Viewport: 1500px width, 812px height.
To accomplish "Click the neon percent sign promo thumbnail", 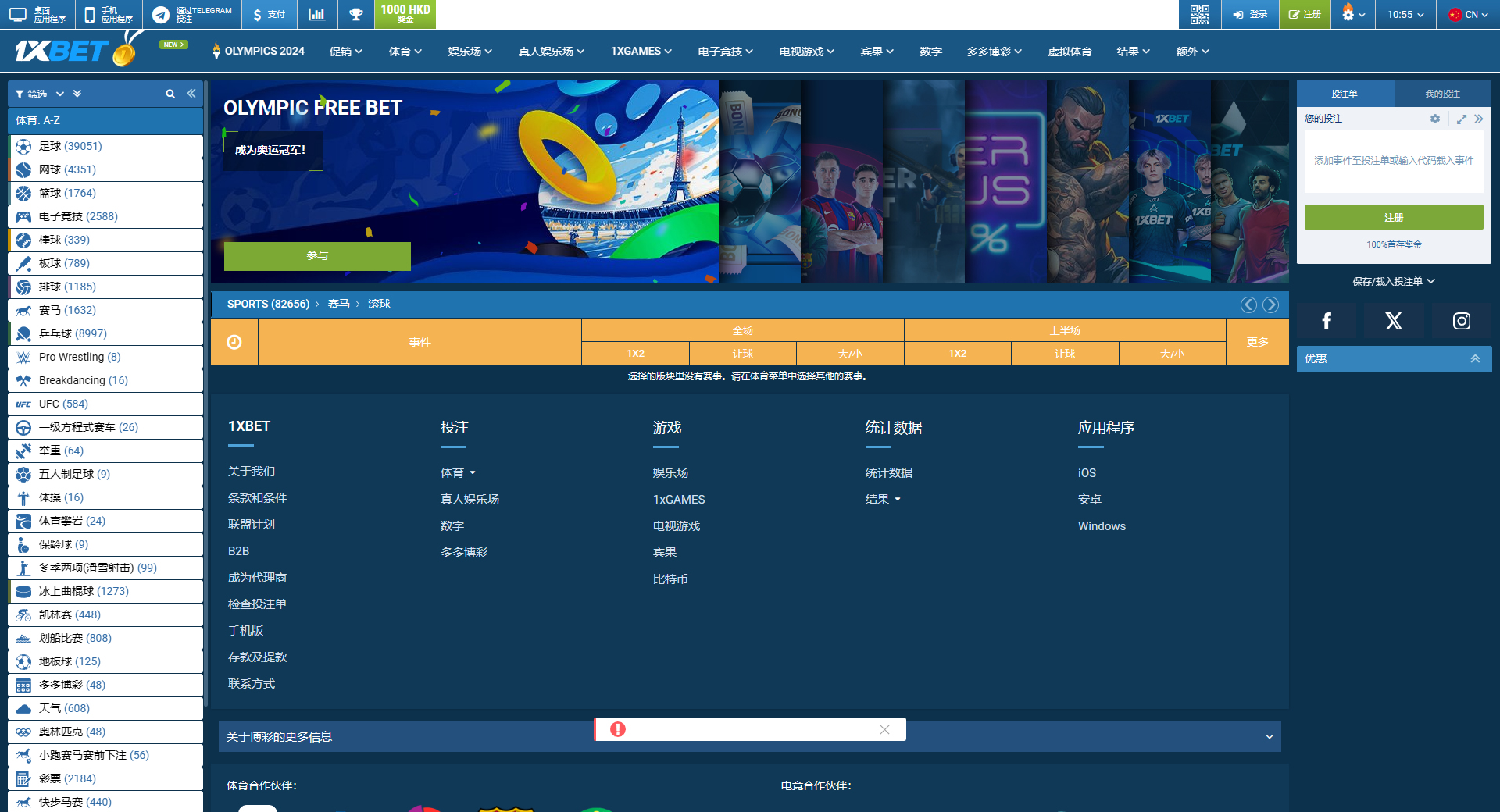I will [x=1005, y=182].
